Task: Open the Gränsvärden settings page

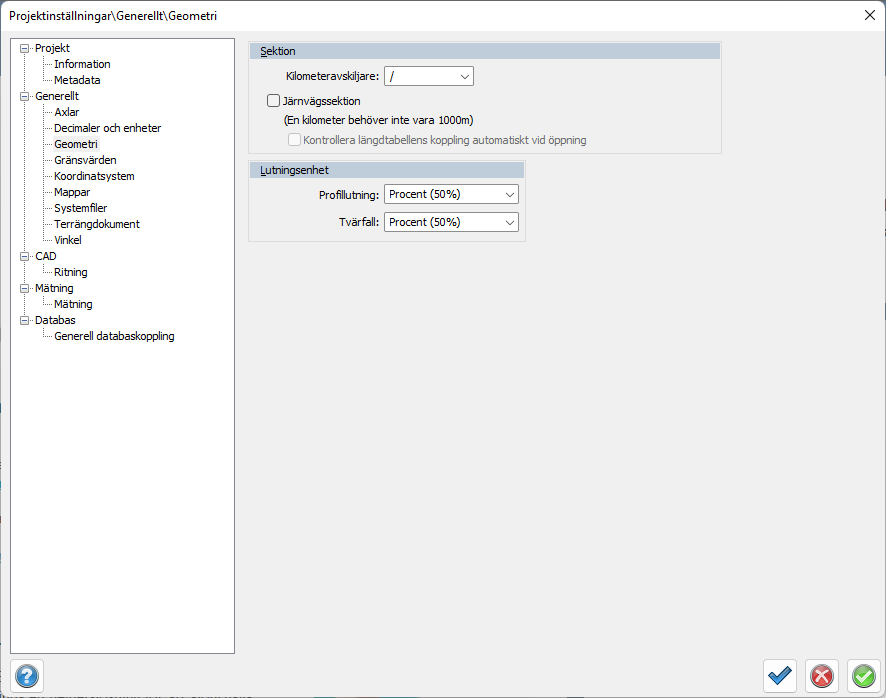Action: tap(85, 160)
